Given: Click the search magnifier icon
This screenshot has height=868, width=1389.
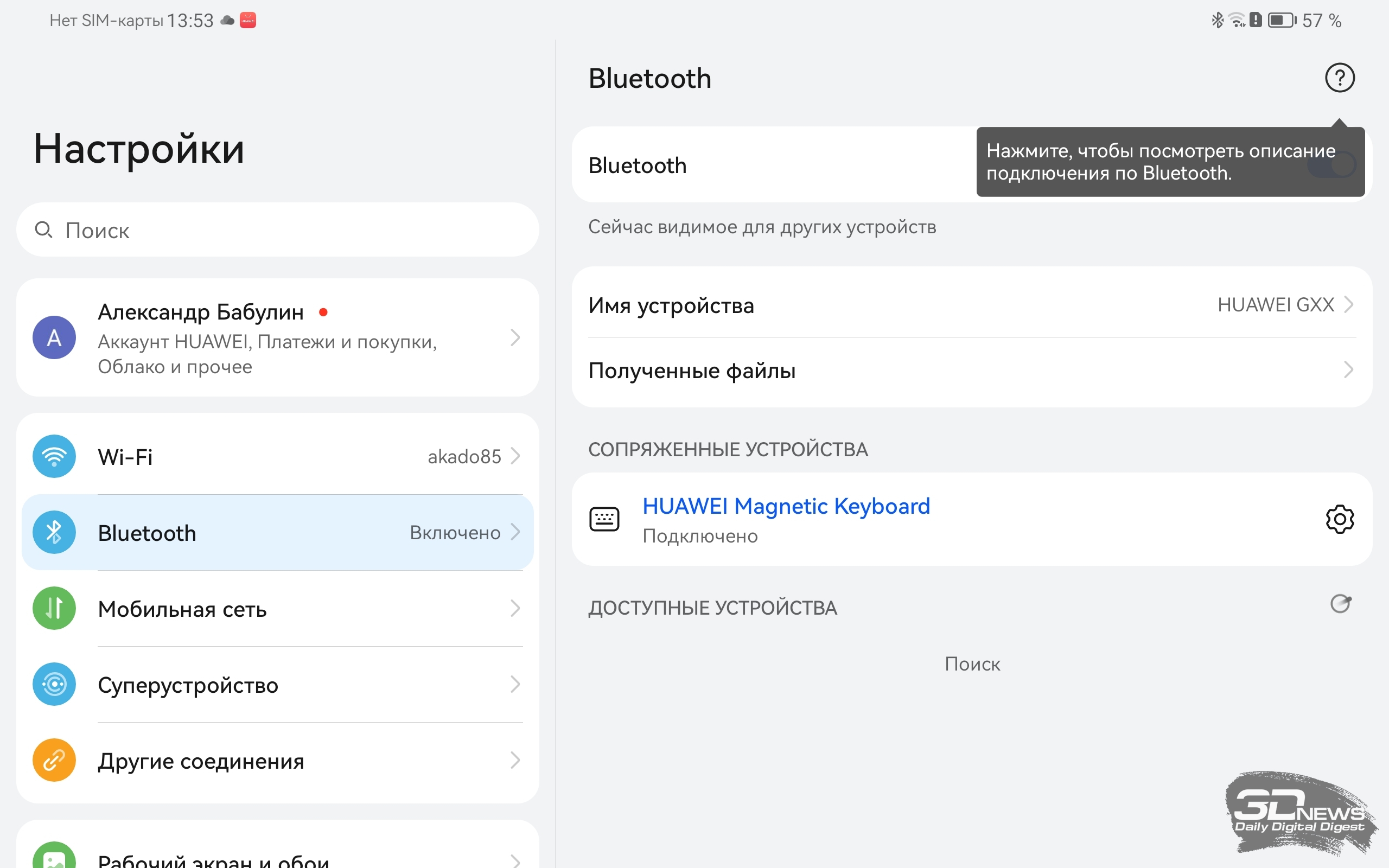Looking at the screenshot, I should (x=43, y=230).
